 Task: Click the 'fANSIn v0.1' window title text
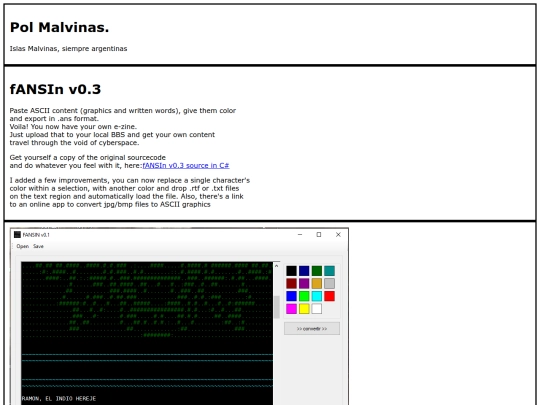[x=36, y=235]
